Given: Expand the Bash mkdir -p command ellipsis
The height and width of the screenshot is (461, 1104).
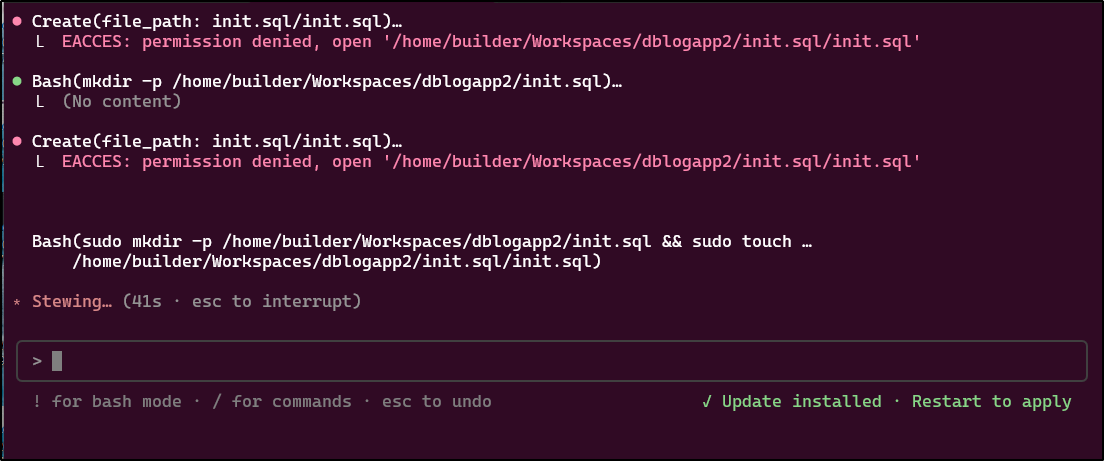Looking at the screenshot, I should point(616,83).
